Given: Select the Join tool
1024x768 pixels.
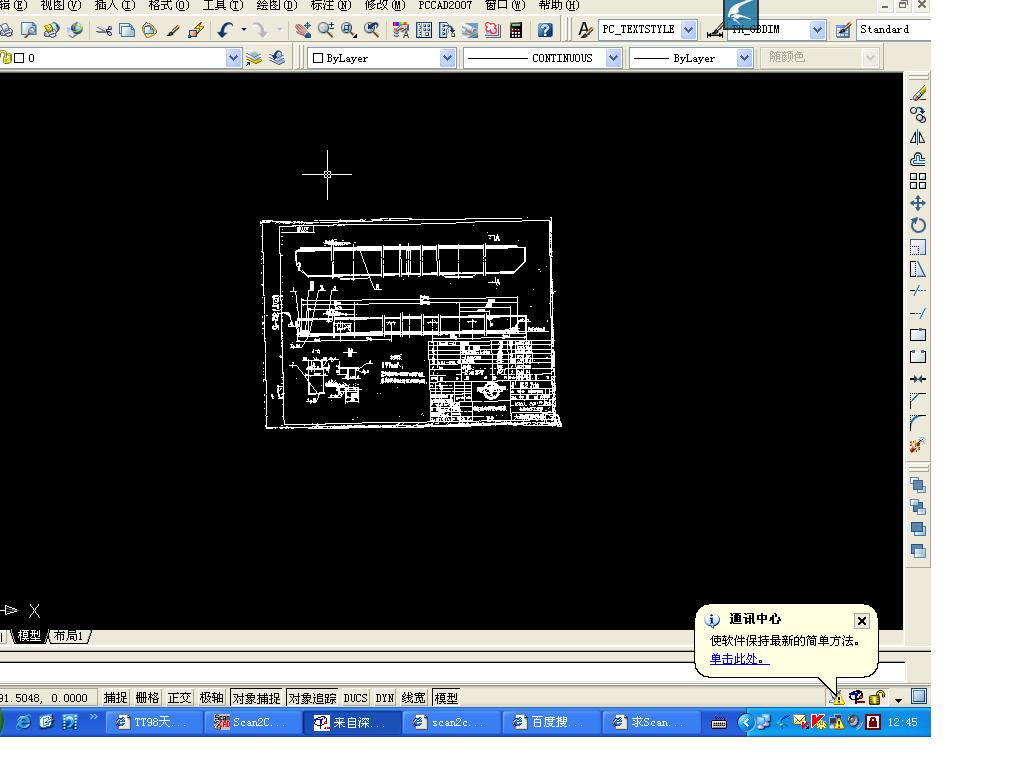Looking at the screenshot, I should pyautogui.click(x=918, y=379).
